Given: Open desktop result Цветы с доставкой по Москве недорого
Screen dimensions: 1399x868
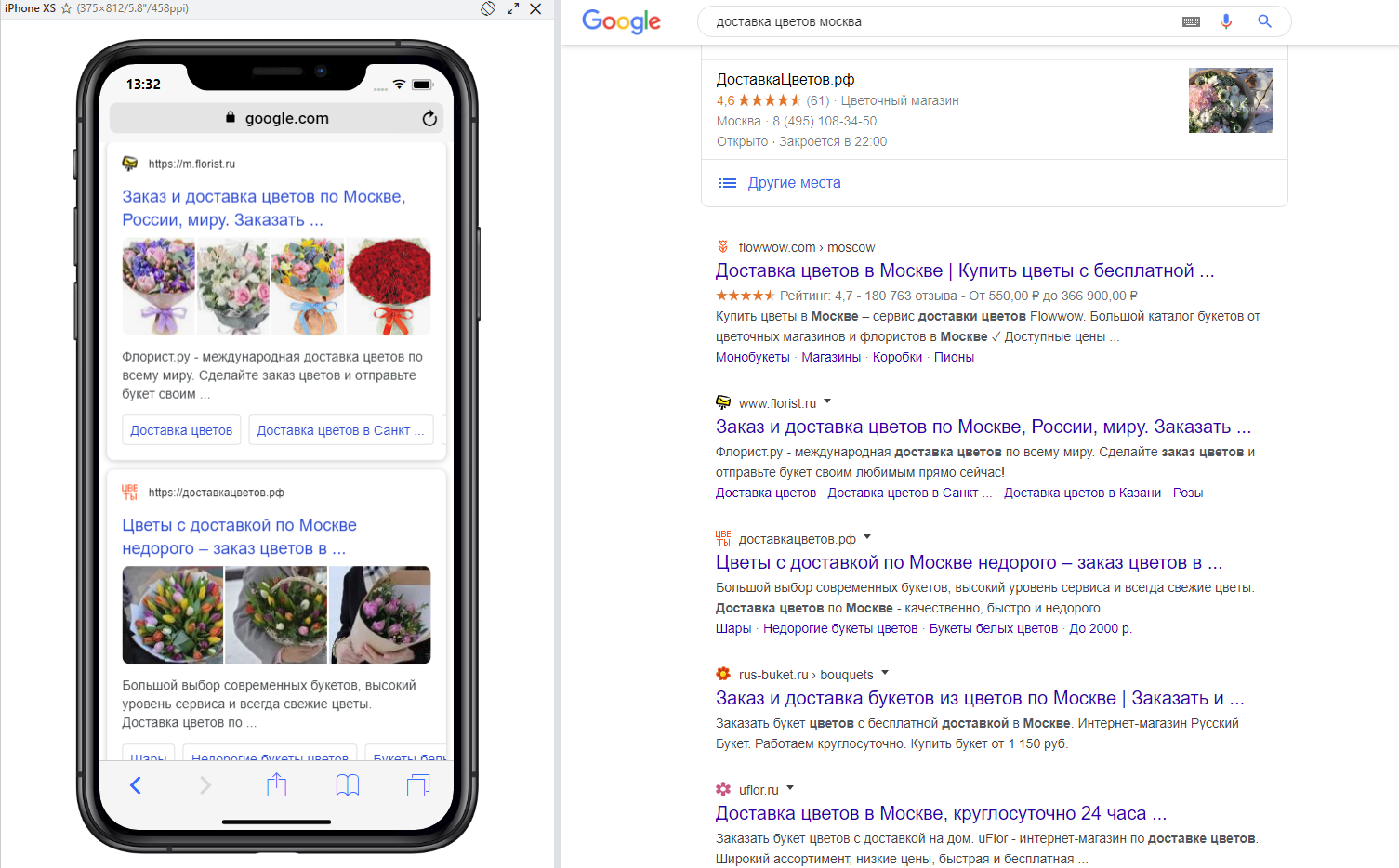Looking at the screenshot, I should tap(969, 562).
